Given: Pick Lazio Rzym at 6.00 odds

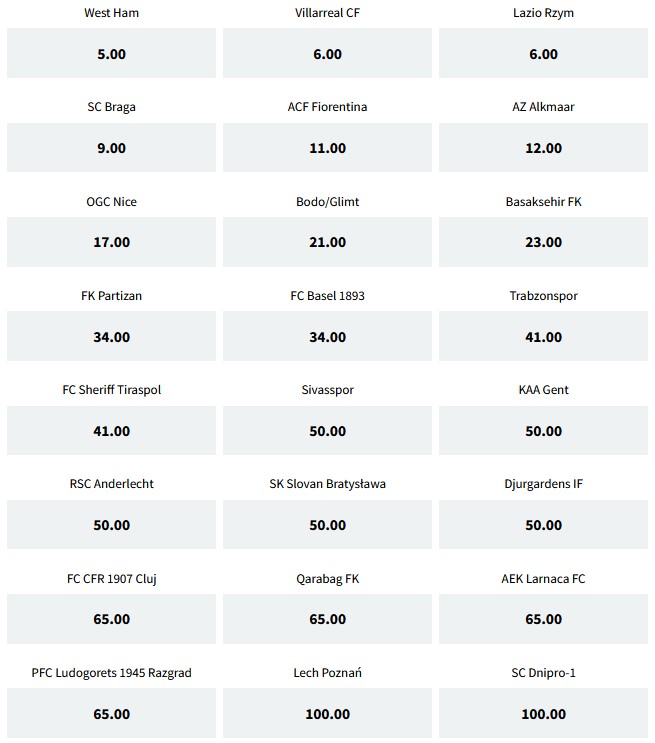Looking at the screenshot, I should tap(543, 54).
